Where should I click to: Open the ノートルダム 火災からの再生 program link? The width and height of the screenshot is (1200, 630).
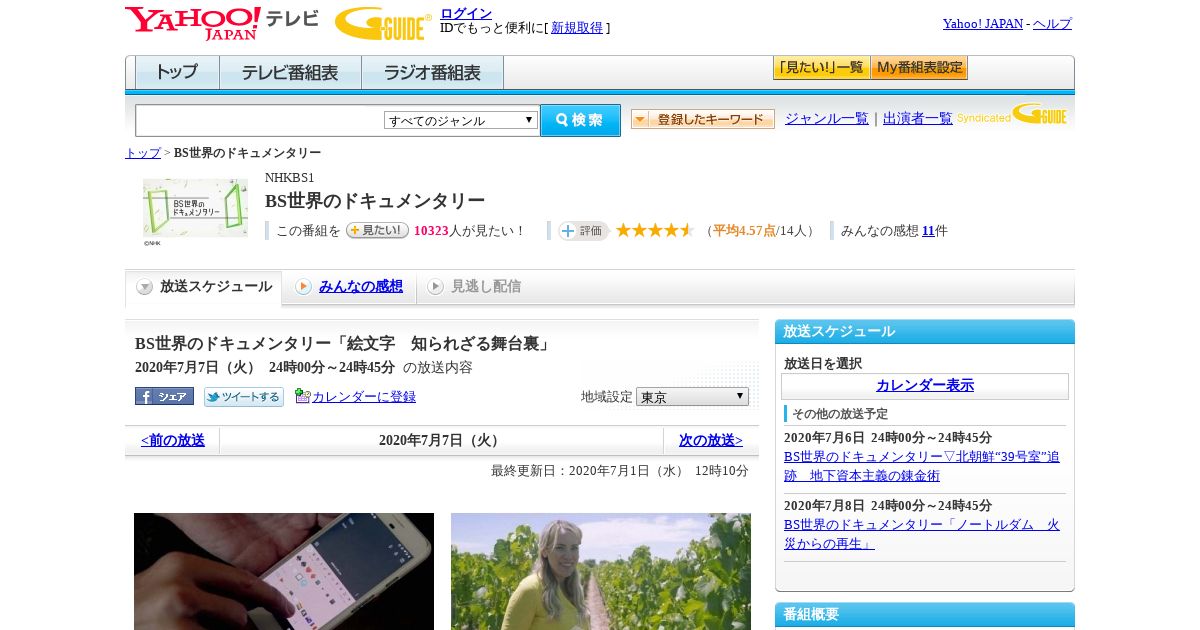pyautogui.click(x=922, y=534)
